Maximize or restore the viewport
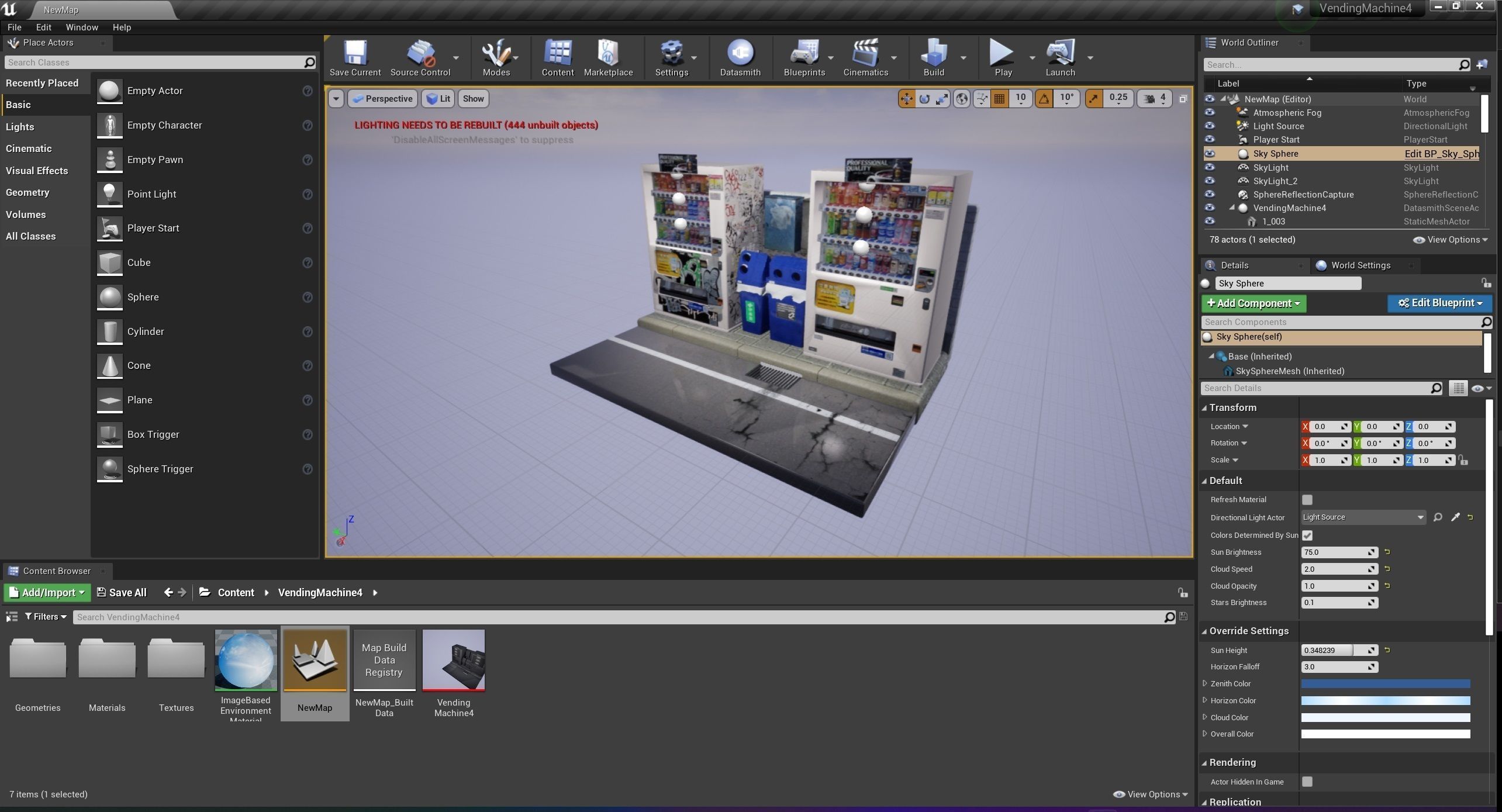 coord(1183,99)
